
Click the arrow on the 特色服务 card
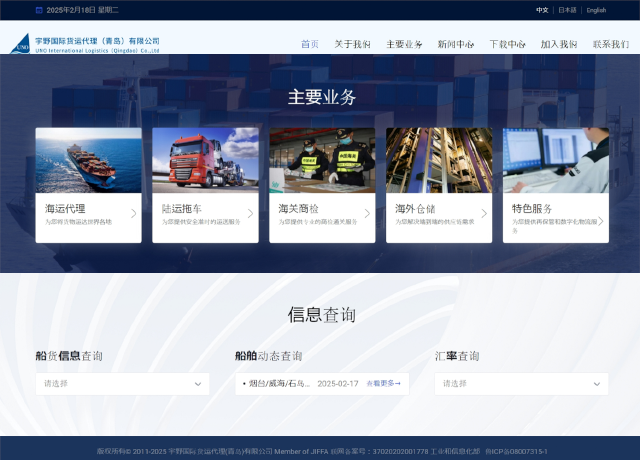pyautogui.click(x=601, y=213)
